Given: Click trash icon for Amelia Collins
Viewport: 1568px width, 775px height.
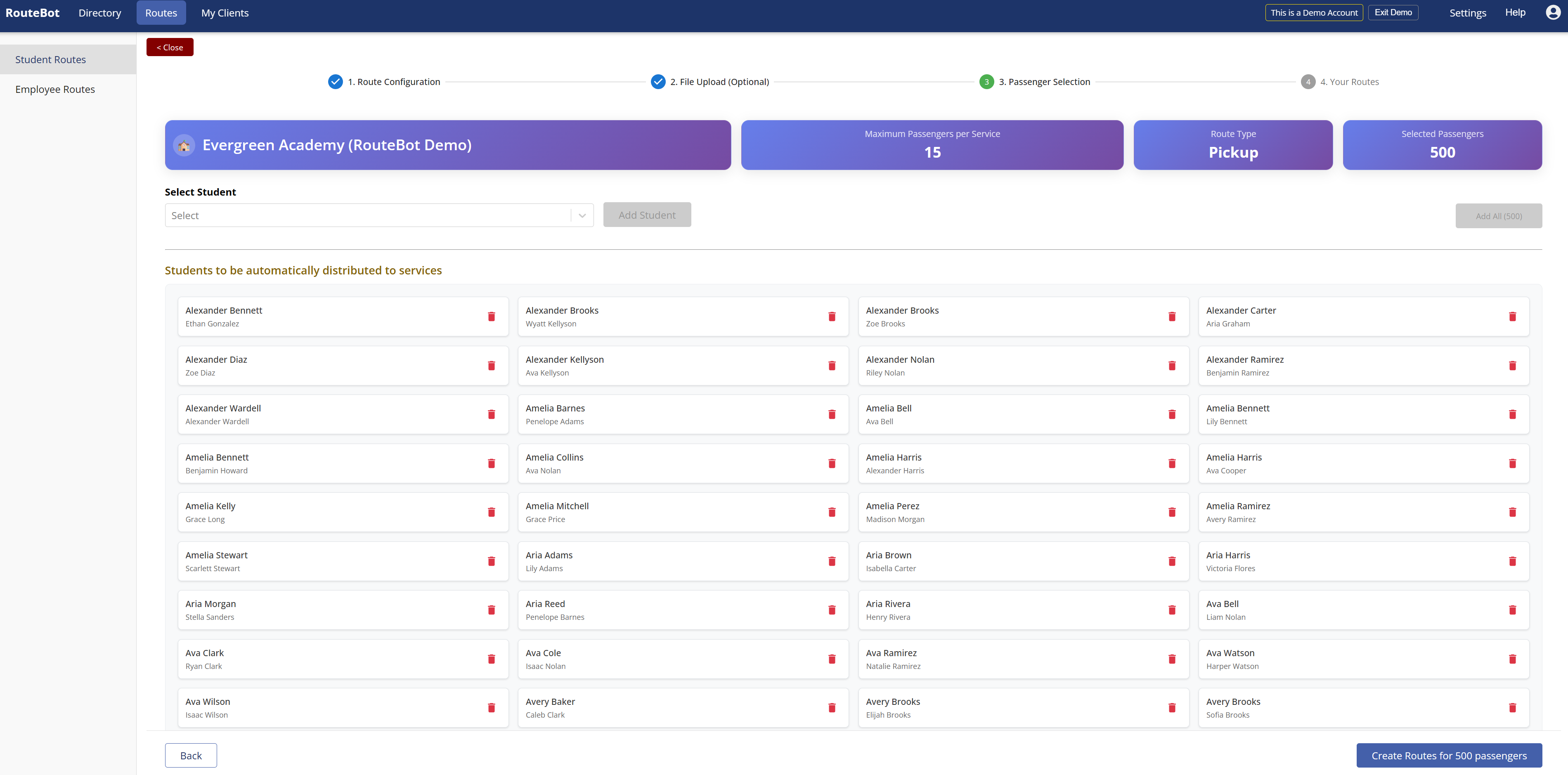Looking at the screenshot, I should pyautogui.click(x=832, y=463).
